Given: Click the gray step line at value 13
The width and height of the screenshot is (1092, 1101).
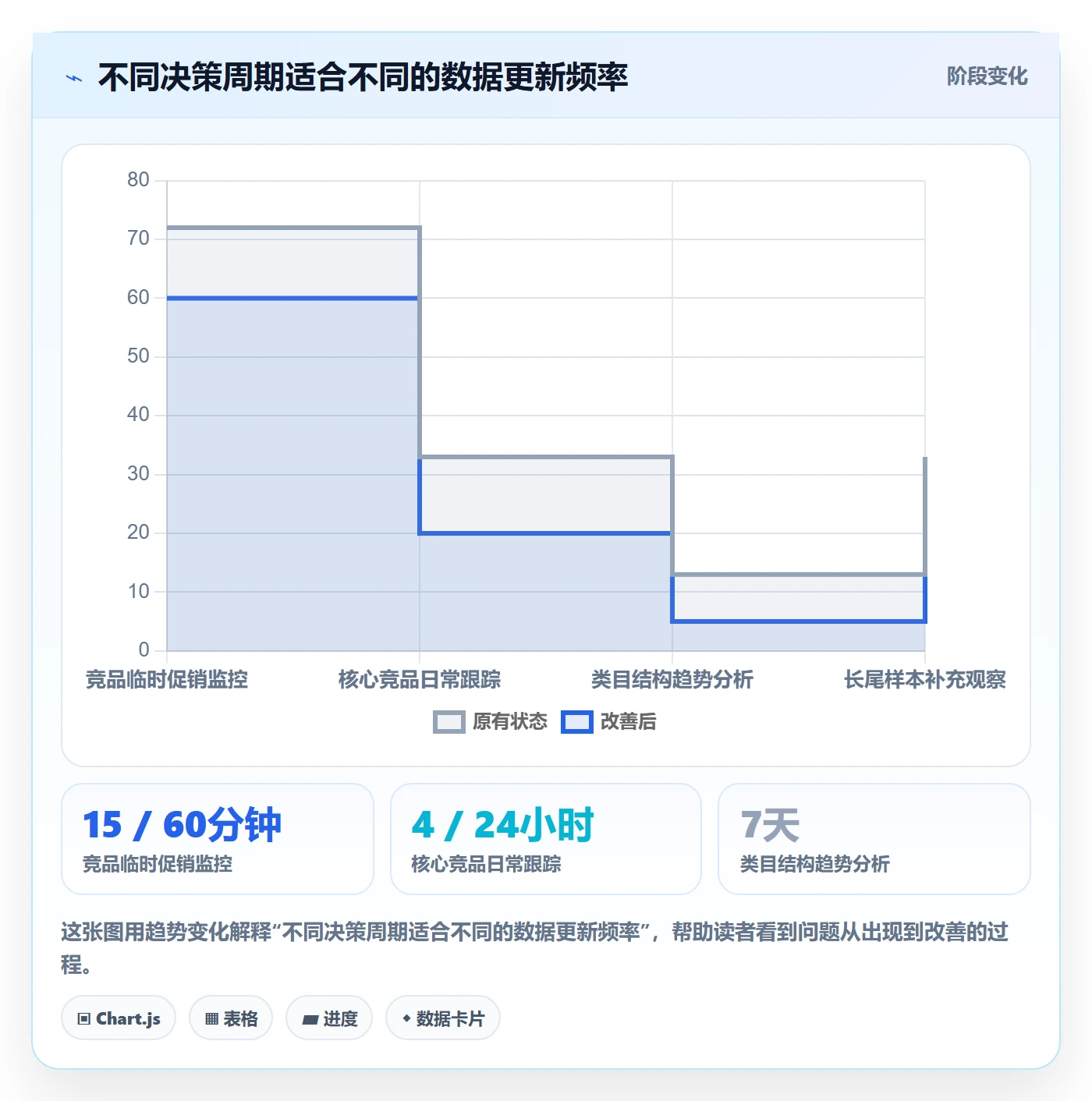Looking at the screenshot, I should pos(799,575).
